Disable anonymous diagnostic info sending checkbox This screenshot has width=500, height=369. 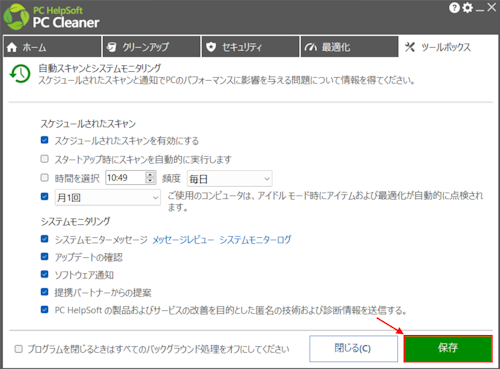point(44,309)
